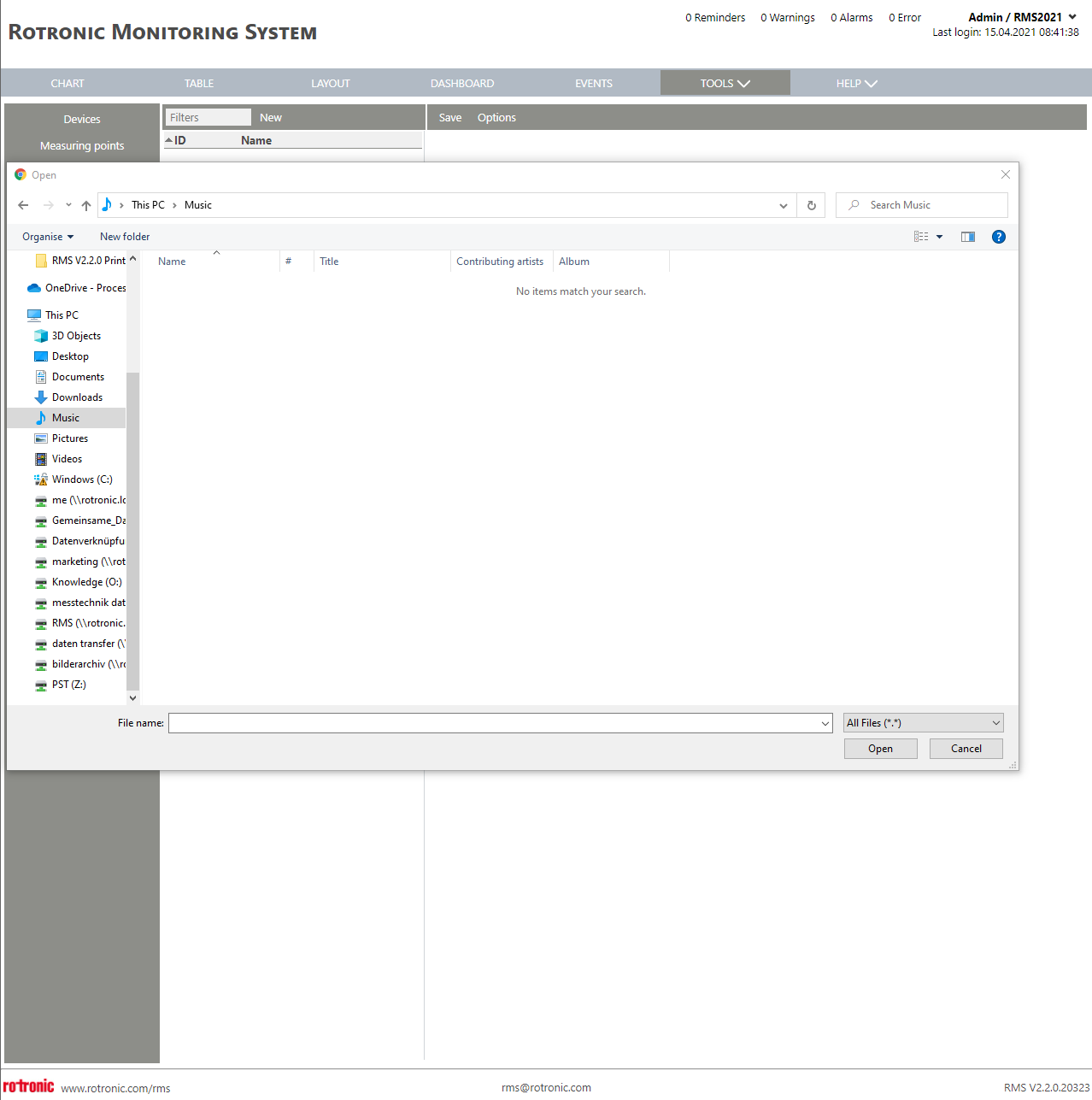The image size is (1092, 1100).
Task: Click the Search Music field
Action: 922,205
